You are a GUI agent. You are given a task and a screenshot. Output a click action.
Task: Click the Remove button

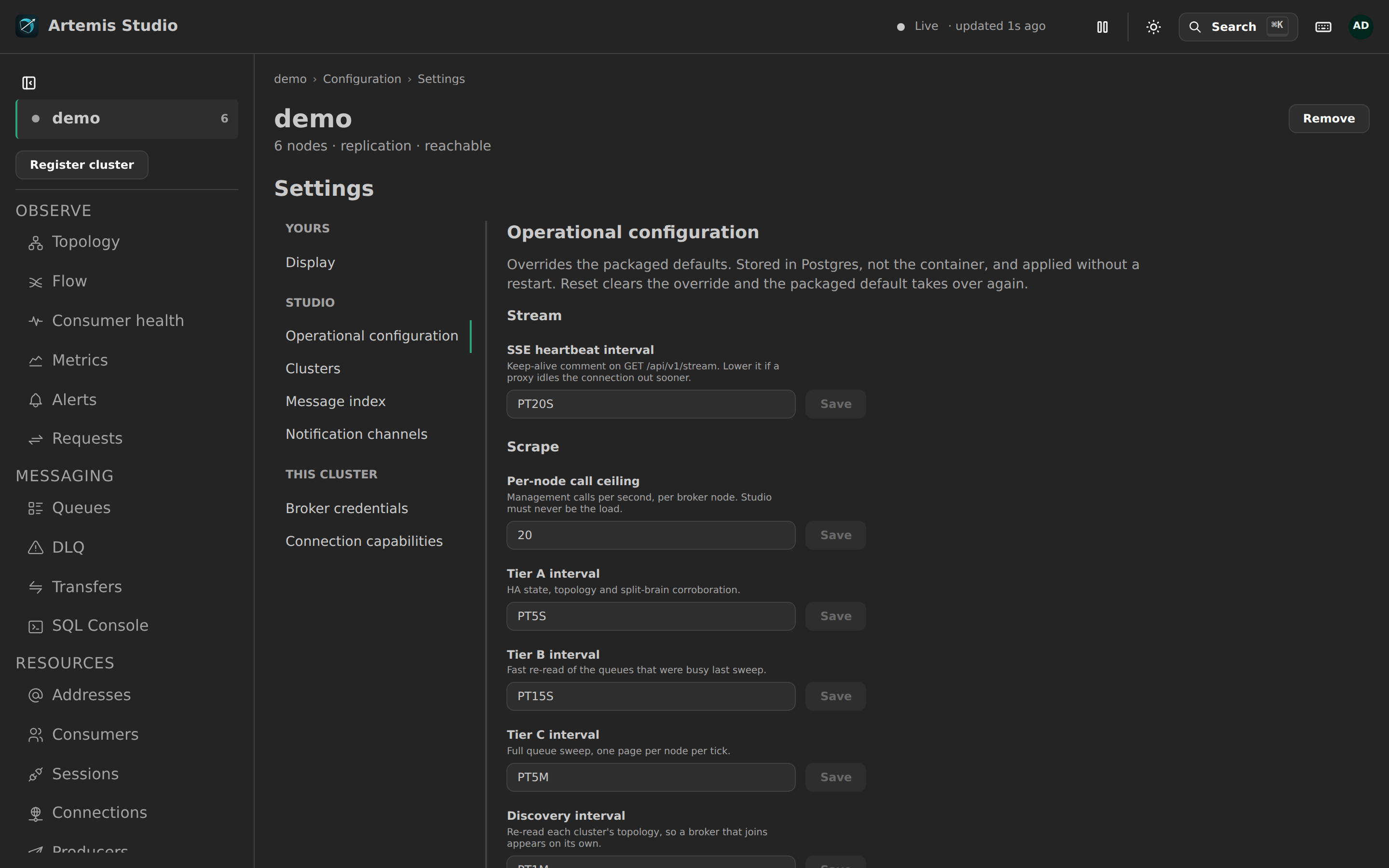1328,119
